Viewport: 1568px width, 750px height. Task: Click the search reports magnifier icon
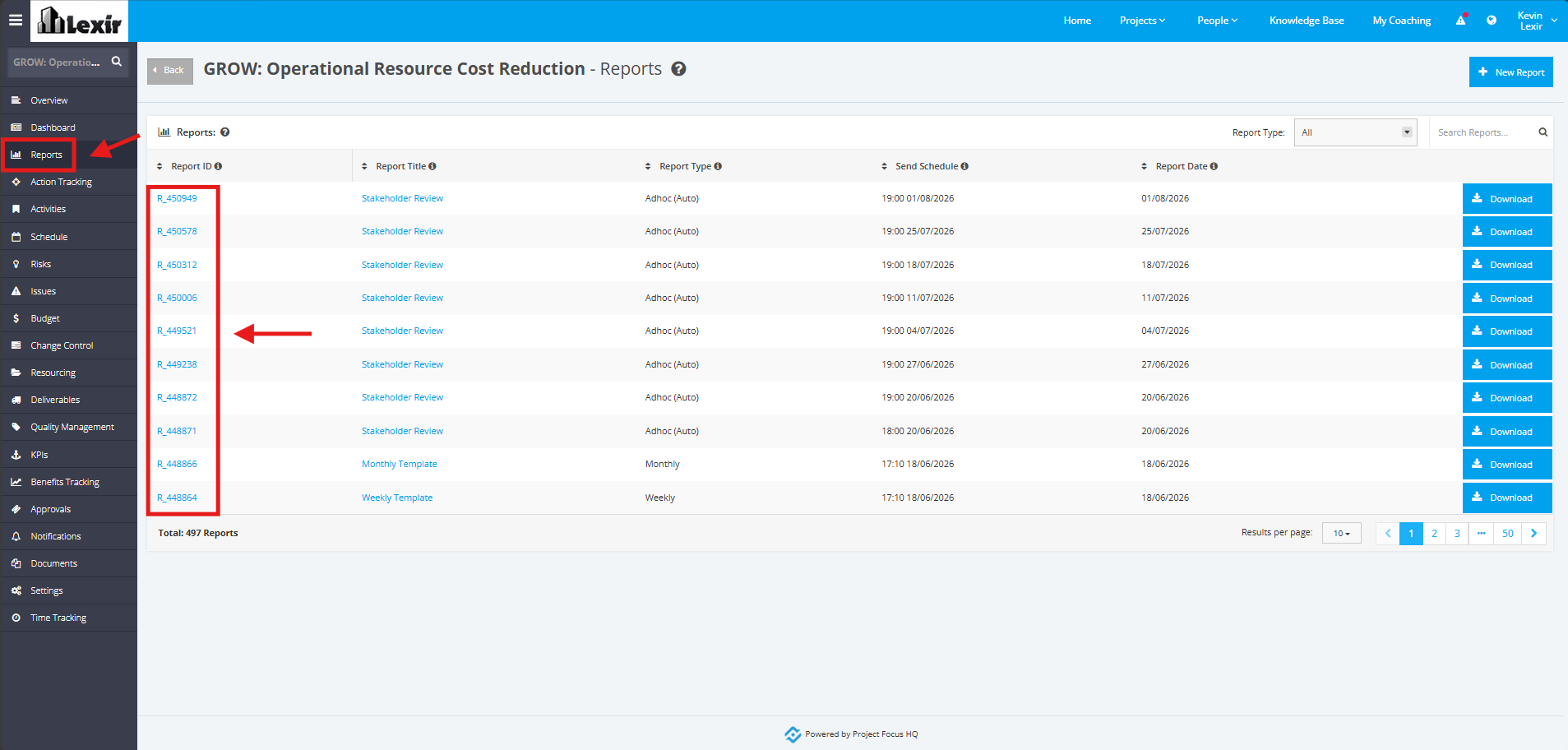(1543, 132)
